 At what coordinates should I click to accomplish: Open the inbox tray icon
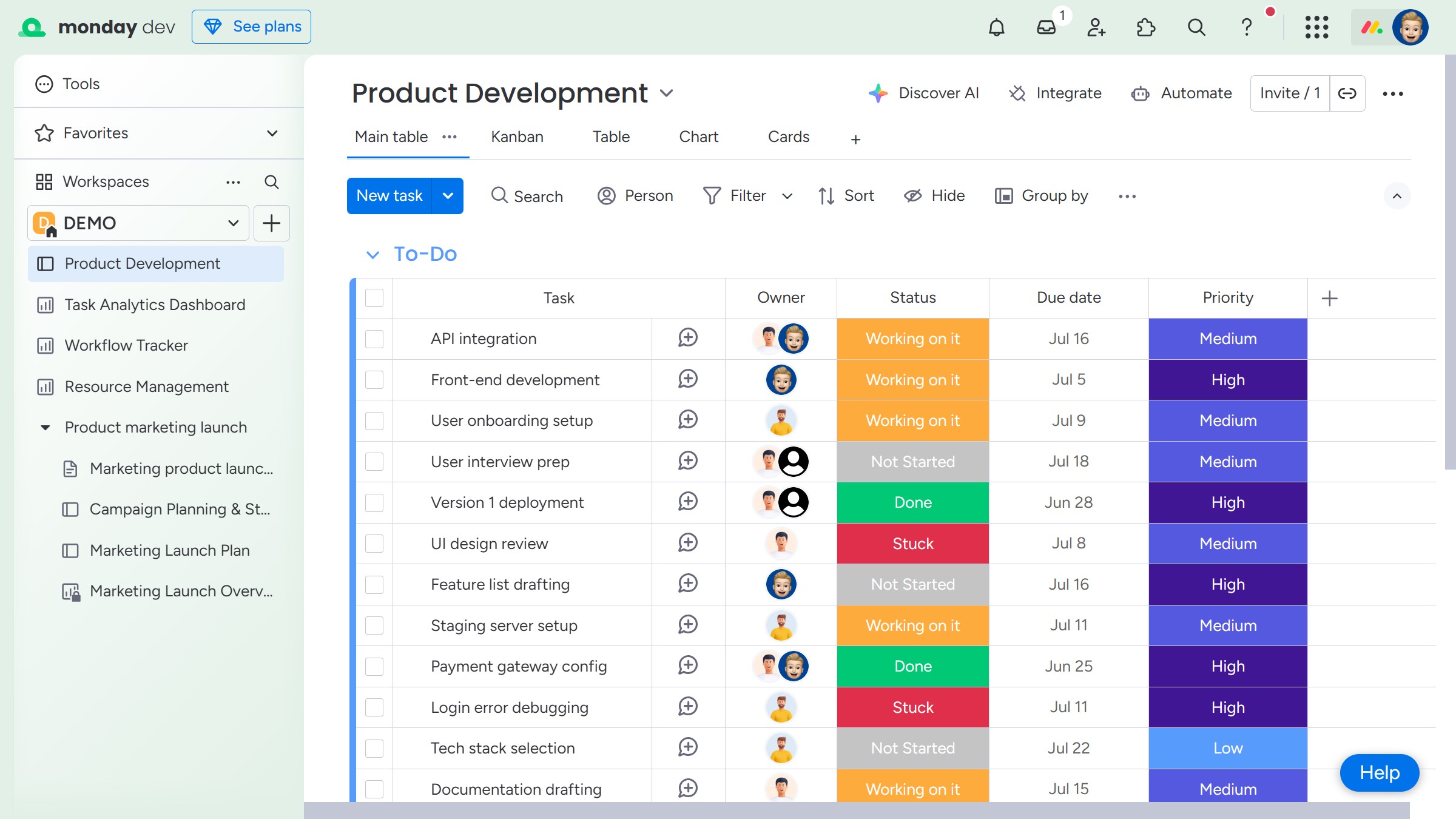tap(1046, 27)
